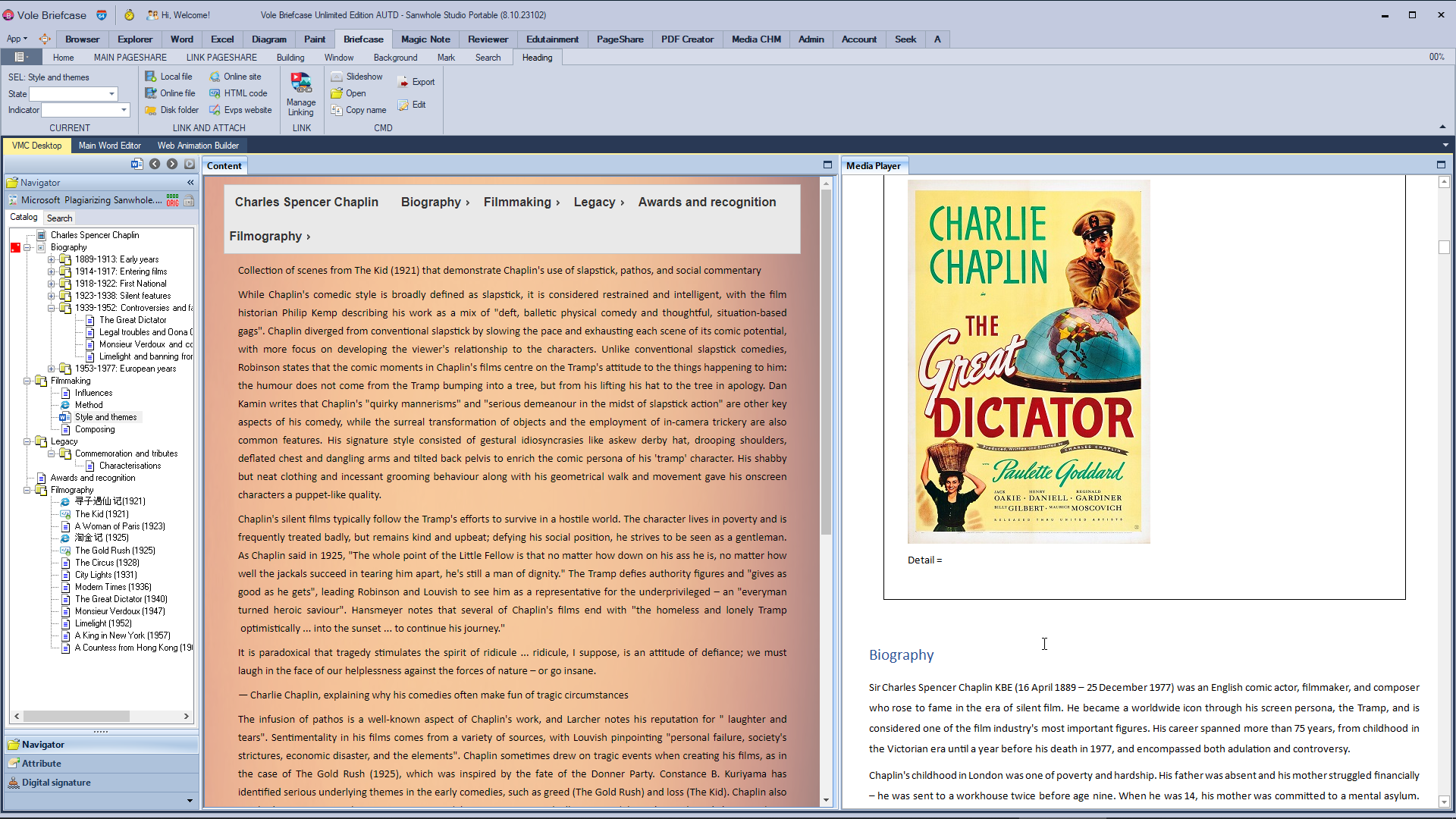Click the Word document icon above Navigator
This screenshot has height=819, width=1456.
click(x=136, y=164)
